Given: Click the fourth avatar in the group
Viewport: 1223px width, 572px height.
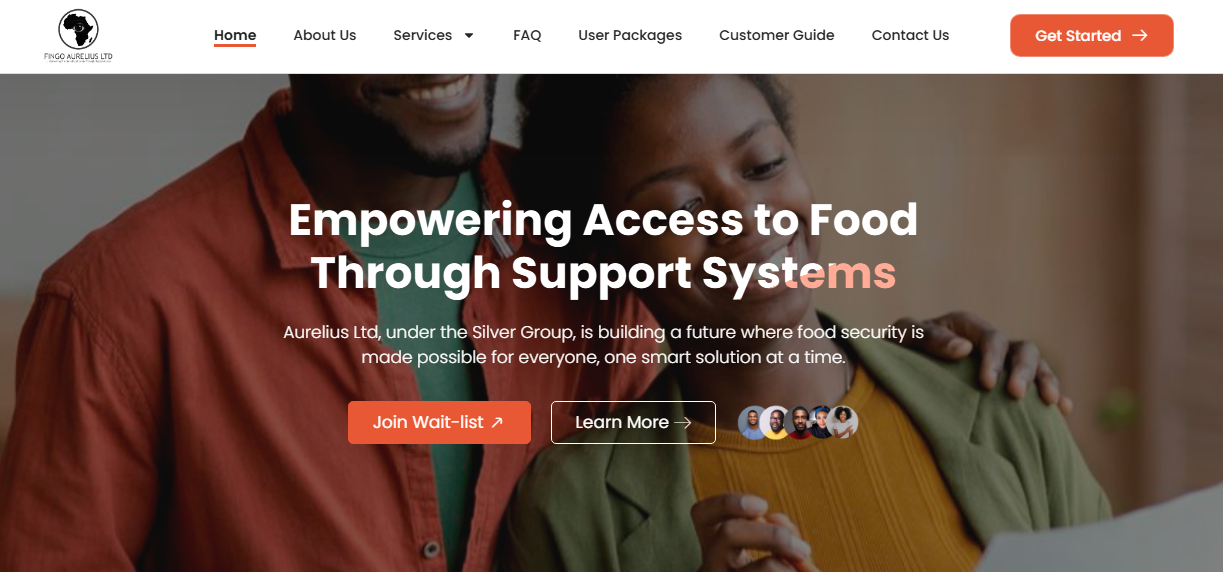Looking at the screenshot, I should [x=820, y=423].
